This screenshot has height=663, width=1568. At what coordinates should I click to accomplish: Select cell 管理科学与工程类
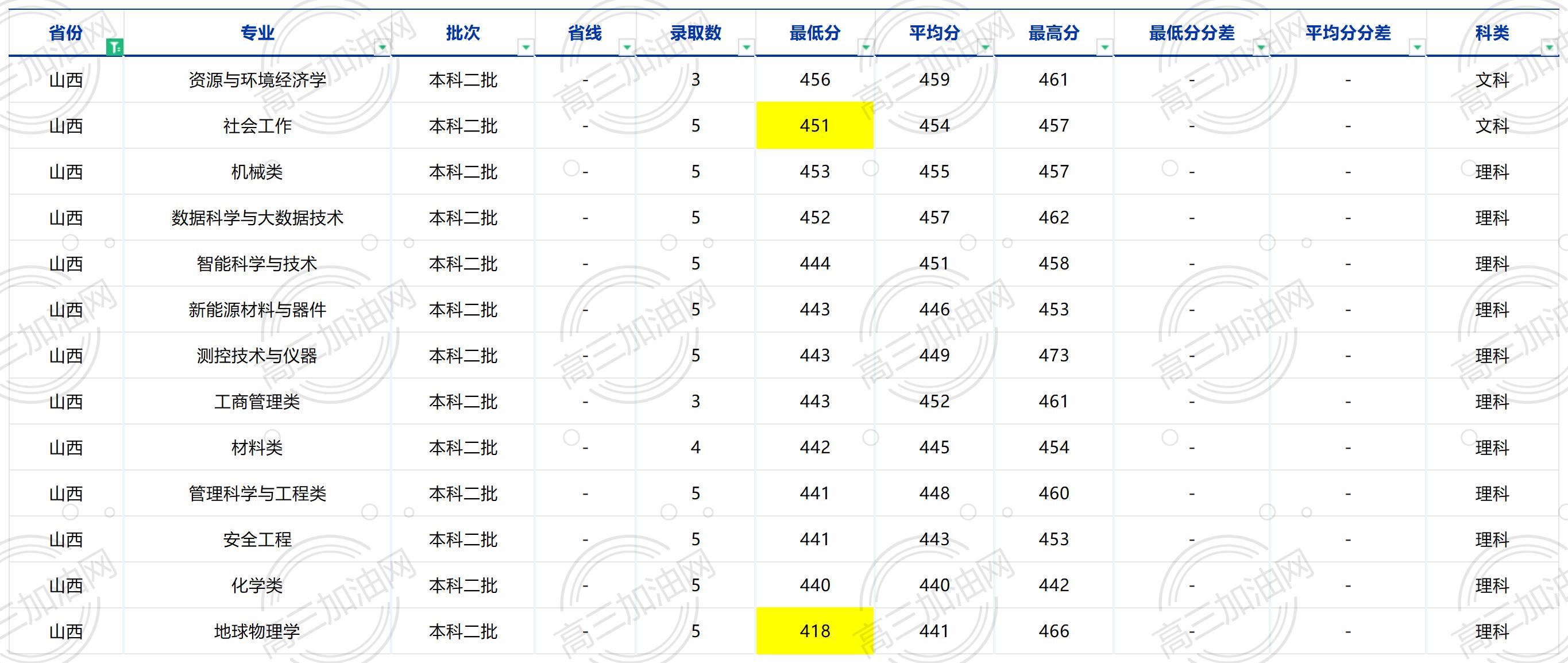(x=257, y=493)
